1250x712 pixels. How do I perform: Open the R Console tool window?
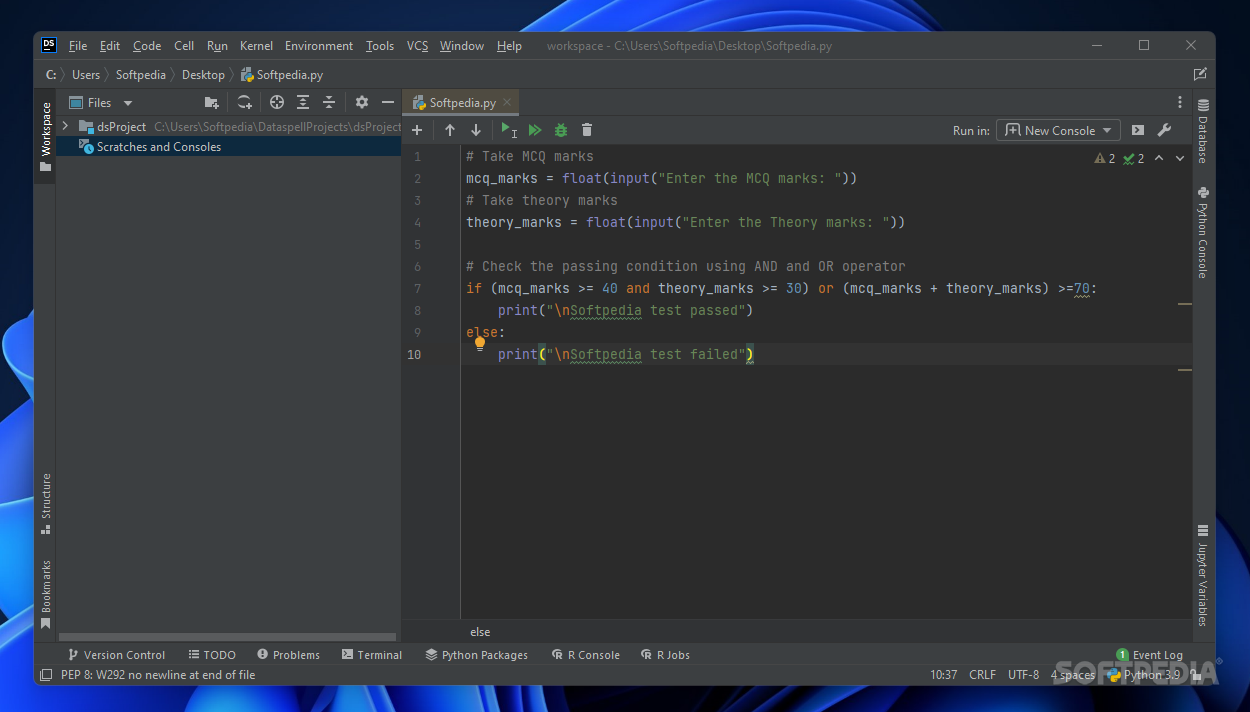pos(586,655)
